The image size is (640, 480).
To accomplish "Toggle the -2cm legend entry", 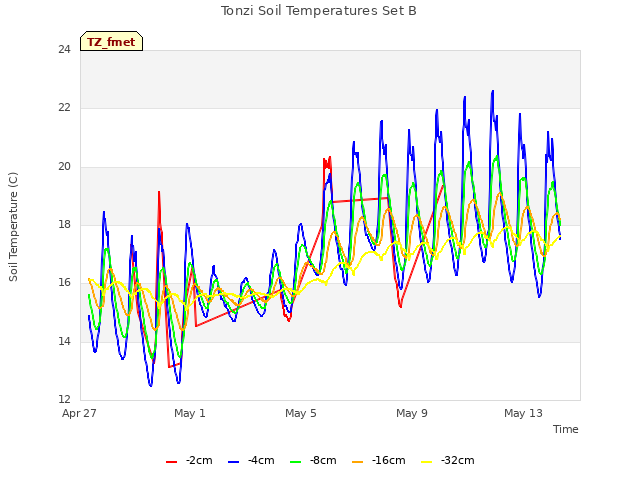I will coord(189,461).
